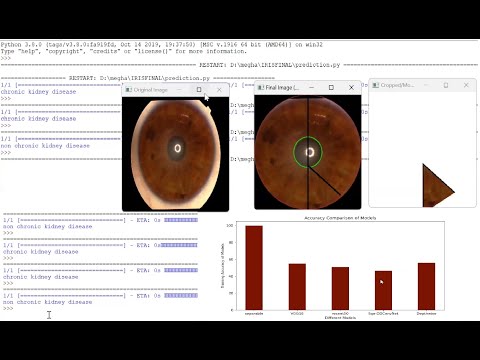Select the tallest 'separable' bar in chart
This screenshot has height=360, width=480.
click(254, 268)
